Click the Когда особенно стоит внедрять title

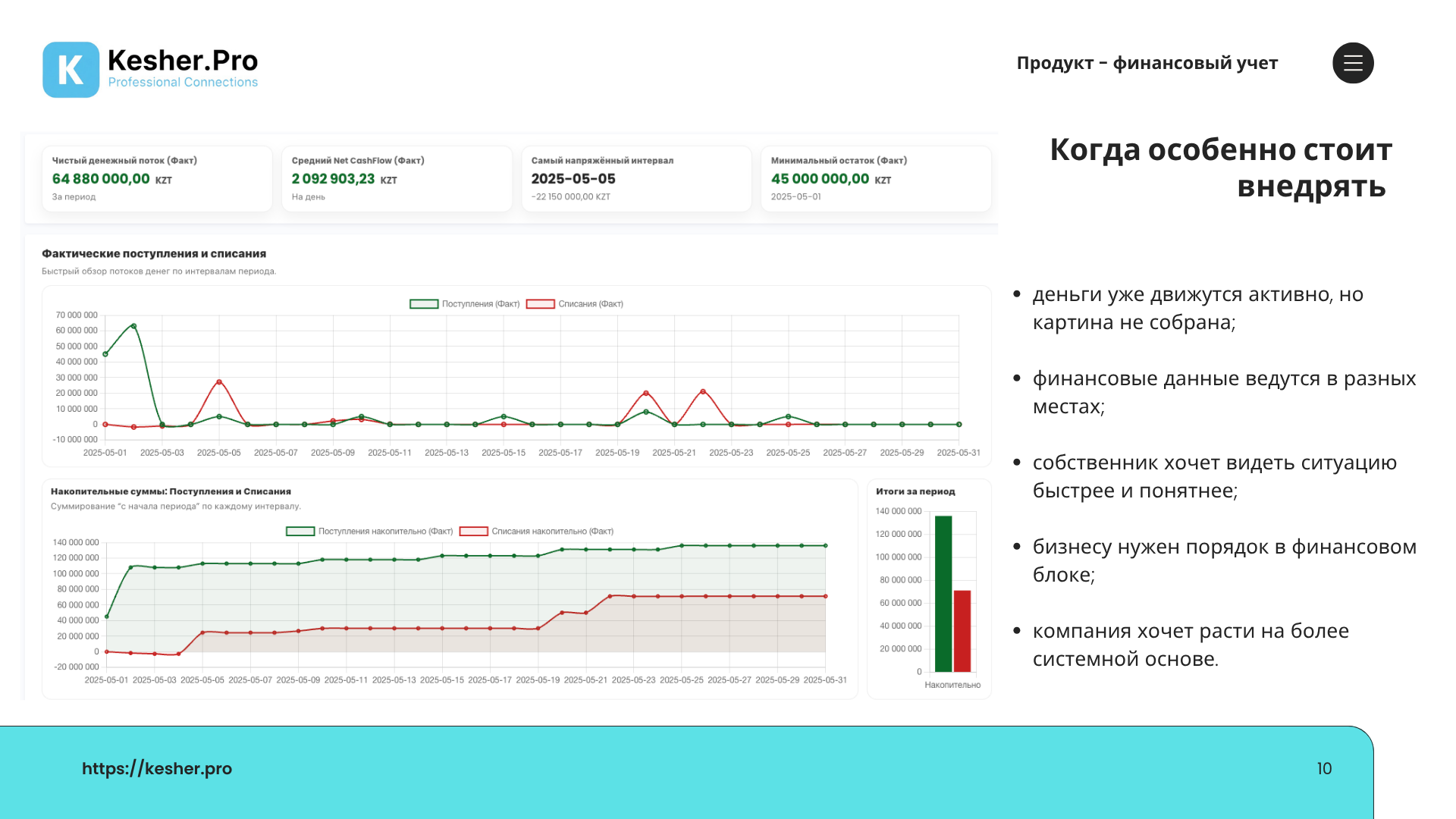pos(1221,168)
